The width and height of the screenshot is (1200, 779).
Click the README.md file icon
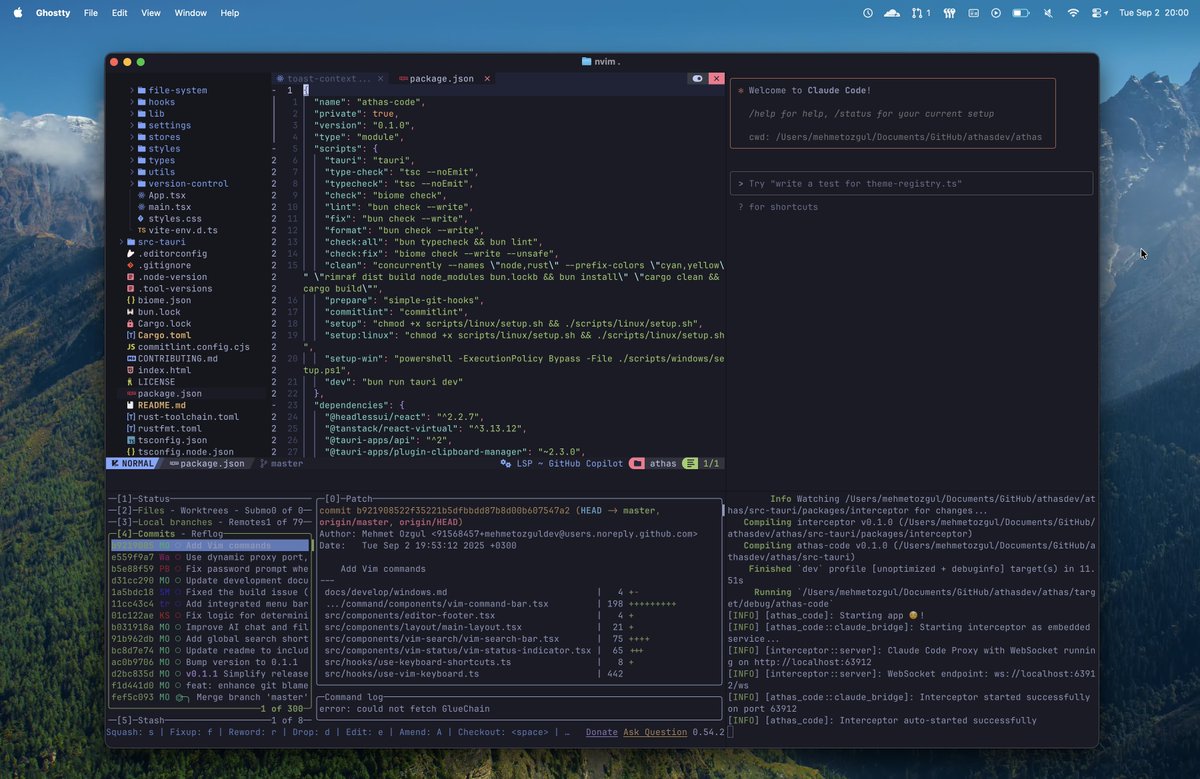coord(131,405)
